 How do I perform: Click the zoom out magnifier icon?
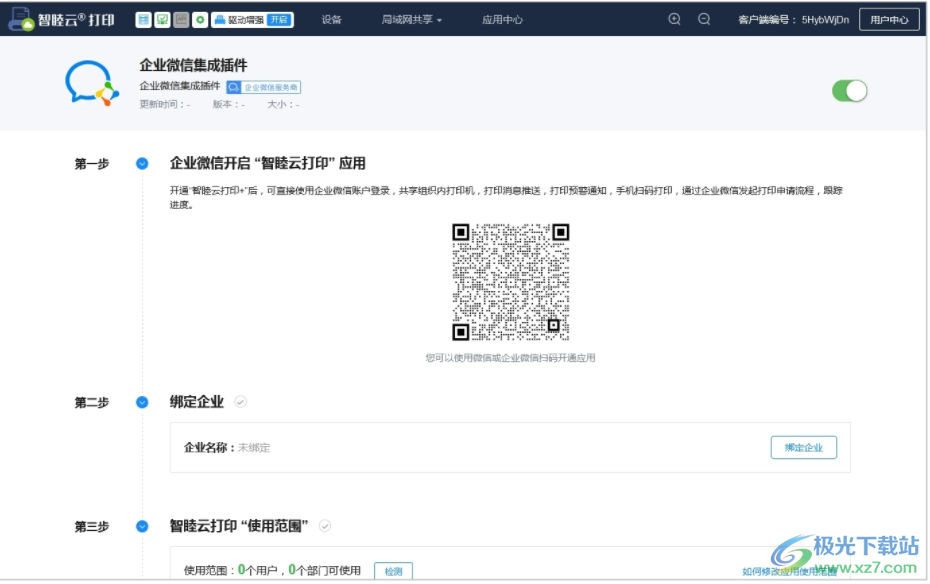point(704,19)
